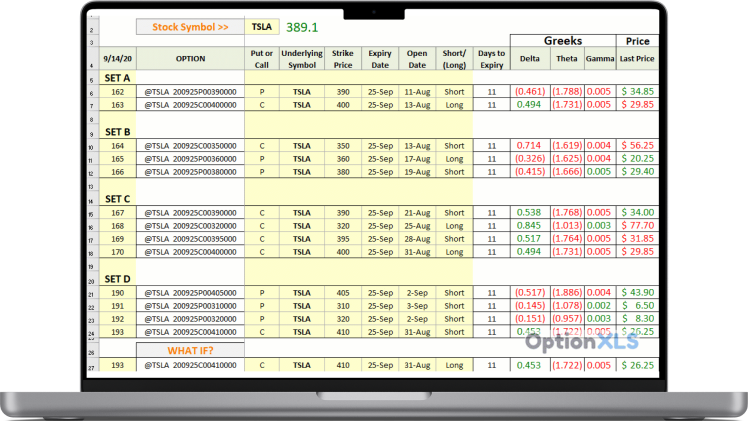Select the 25-Aug open date cell
This screenshot has width=748, height=425.
click(417, 226)
